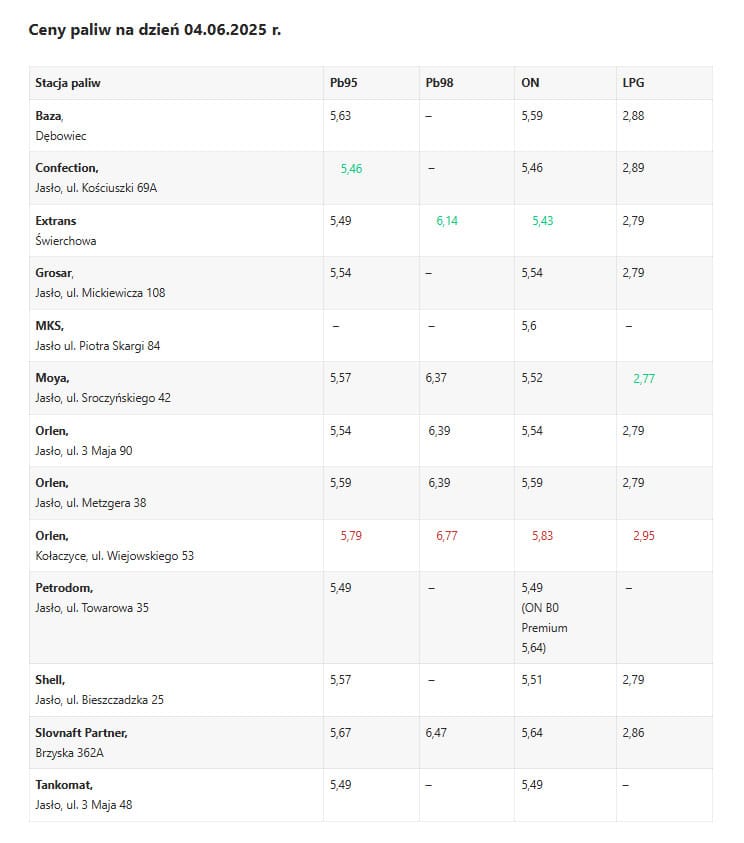Click Orlen address ul. Metzgera 38
Viewport: 744px width, 843px height.
tap(90, 503)
